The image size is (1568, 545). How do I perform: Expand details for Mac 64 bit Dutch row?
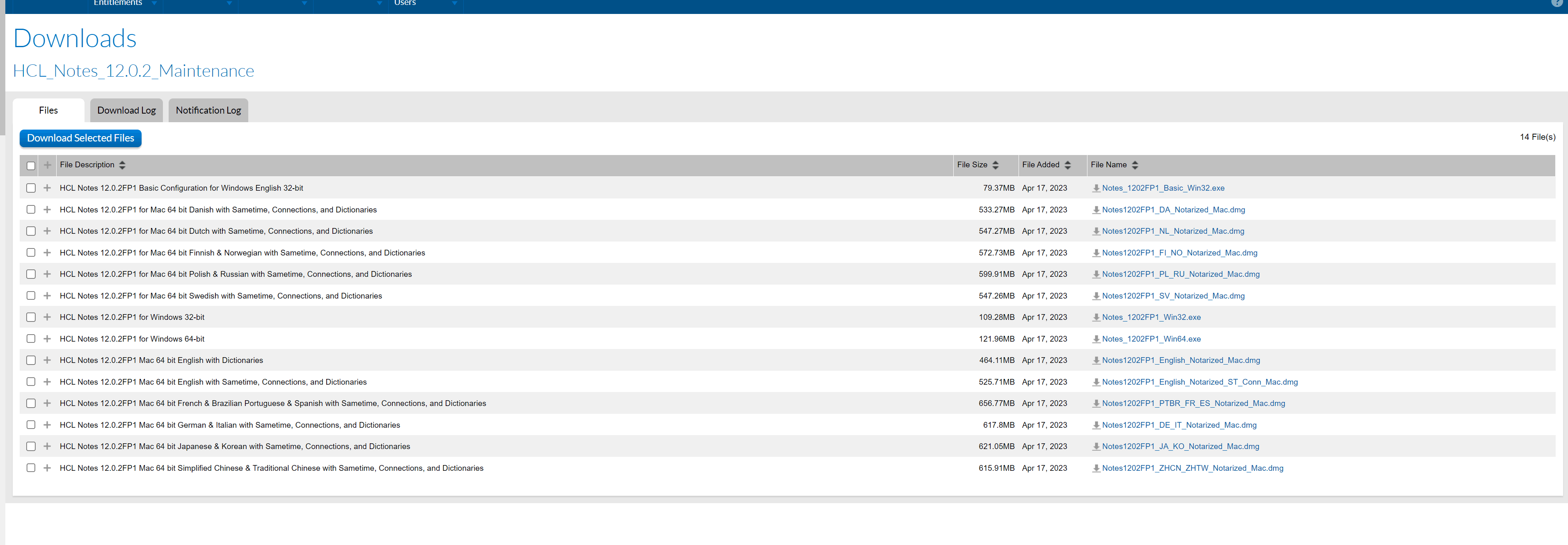[x=47, y=231]
